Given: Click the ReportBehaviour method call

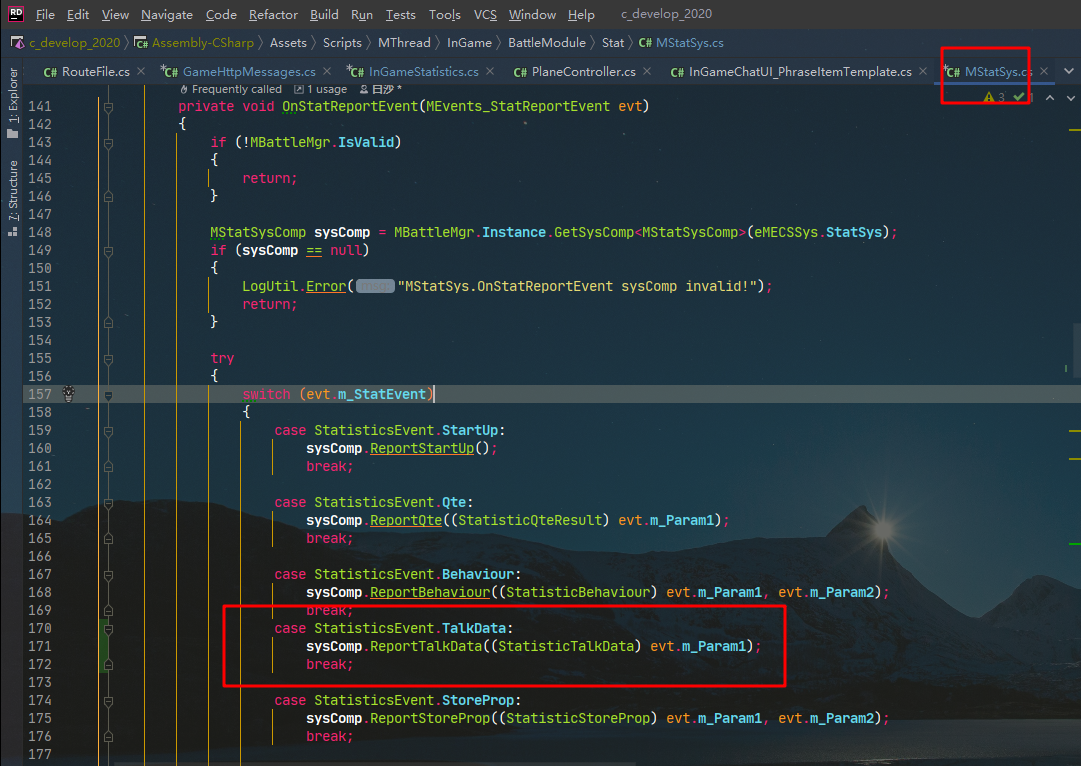Looking at the screenshot, I should pyautogui.click(x=430, y=592).
